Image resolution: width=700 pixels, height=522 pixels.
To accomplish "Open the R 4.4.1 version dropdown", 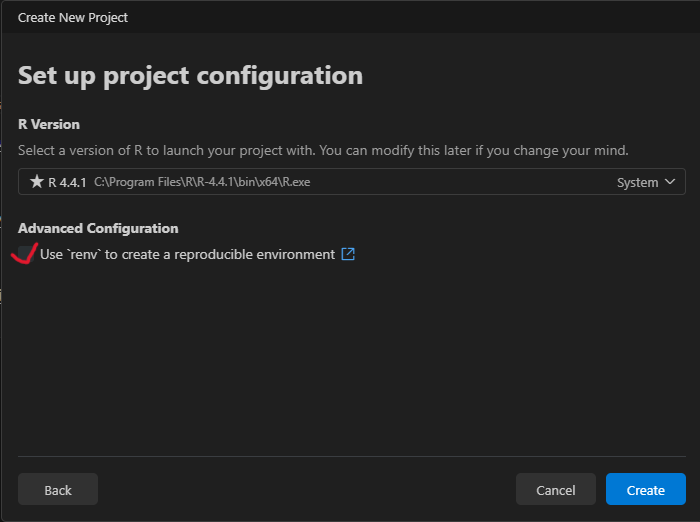I will pos(350,182).
